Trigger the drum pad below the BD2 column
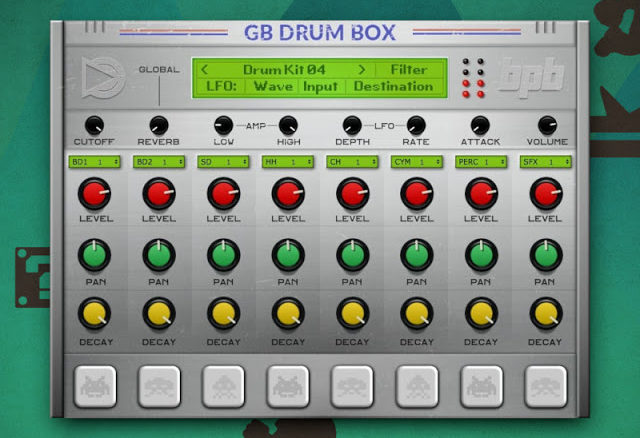This screenshot has height=438, width=640. [159, 386]
